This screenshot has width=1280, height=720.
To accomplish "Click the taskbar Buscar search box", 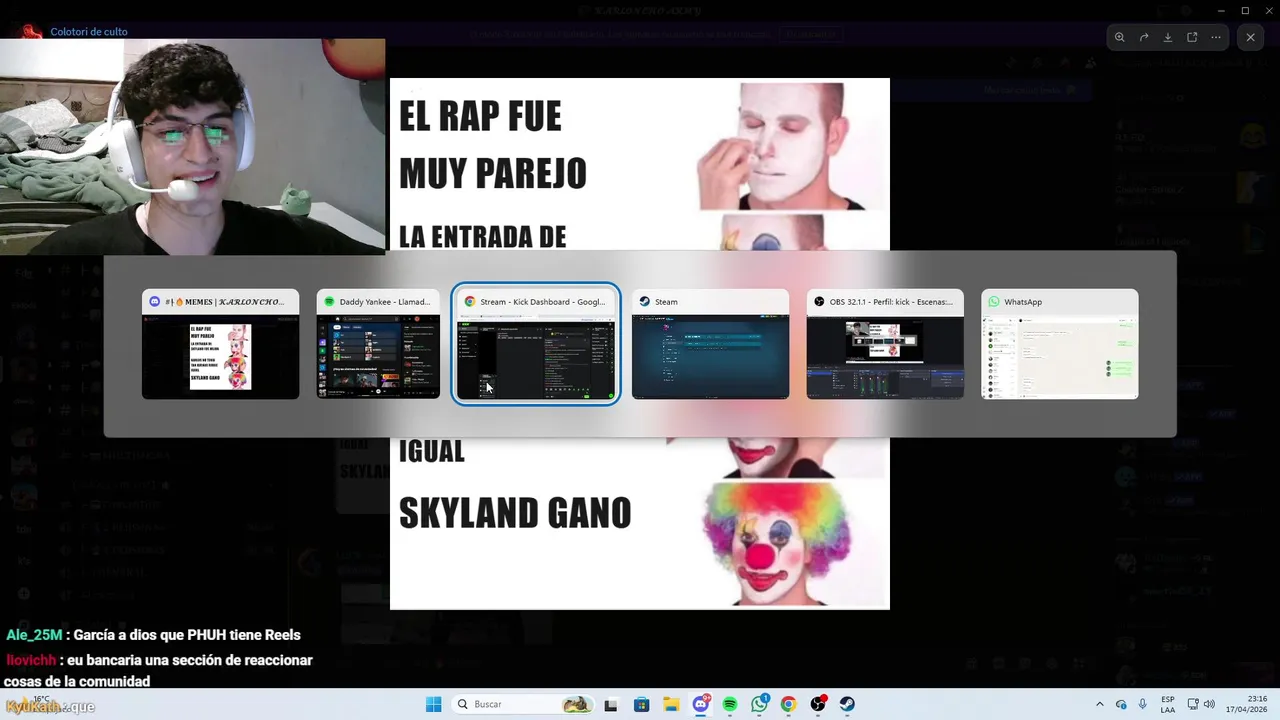I will pyautogui.click(x=524, y=704).
